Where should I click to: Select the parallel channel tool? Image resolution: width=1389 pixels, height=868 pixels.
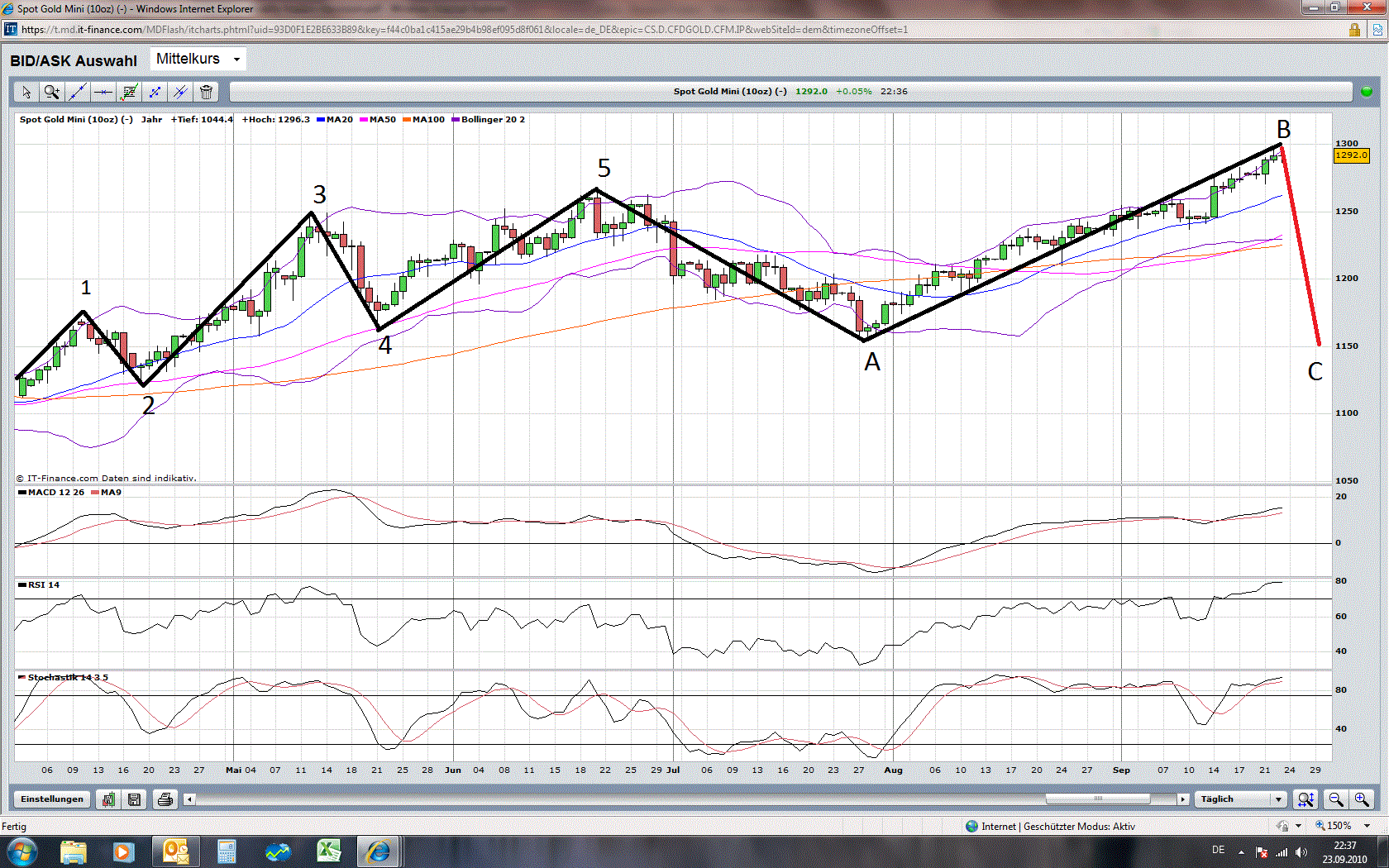tap(180, 92)
